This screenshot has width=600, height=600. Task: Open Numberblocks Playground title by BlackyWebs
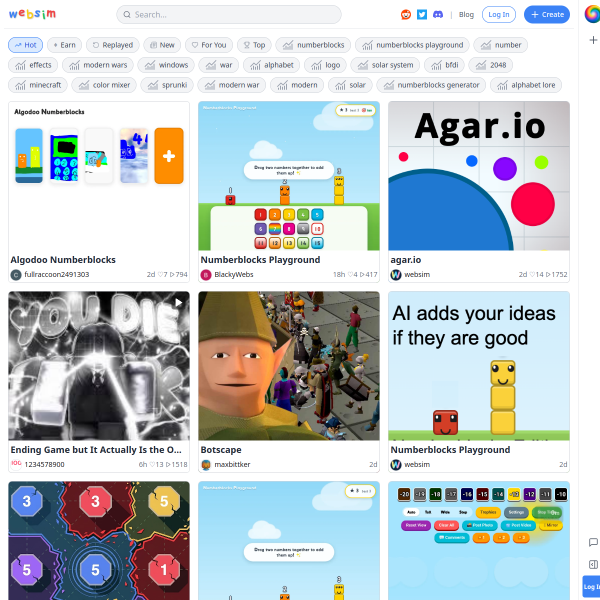coord(260,260)
